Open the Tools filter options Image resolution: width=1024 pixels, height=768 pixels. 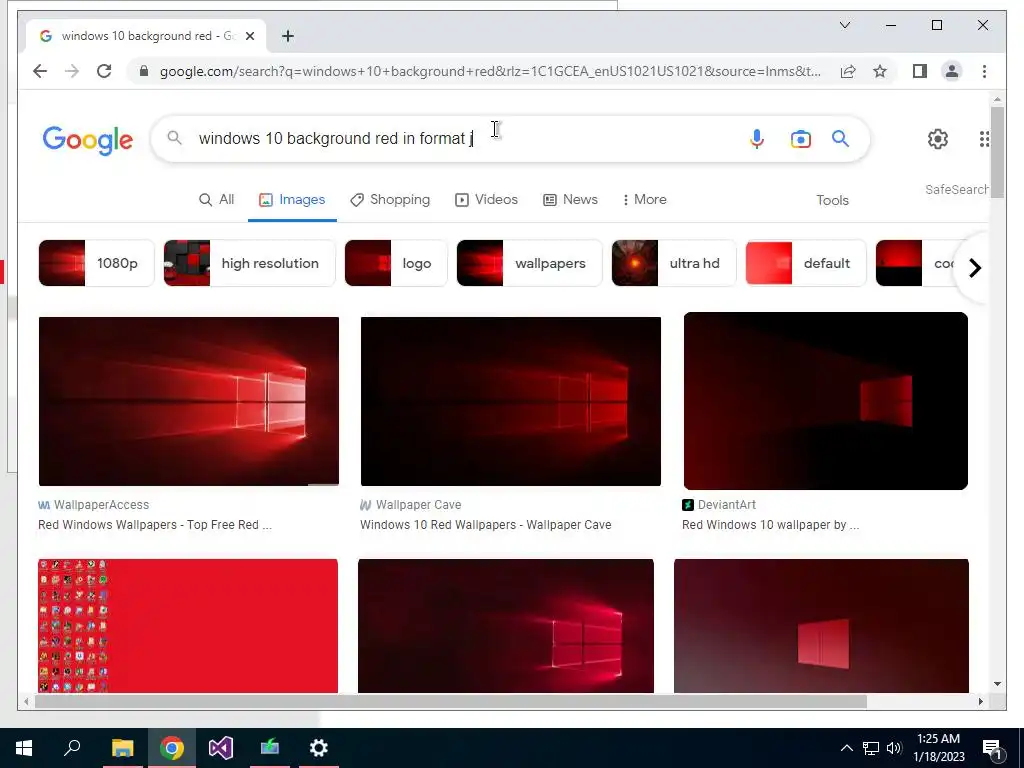click(832, 200)
